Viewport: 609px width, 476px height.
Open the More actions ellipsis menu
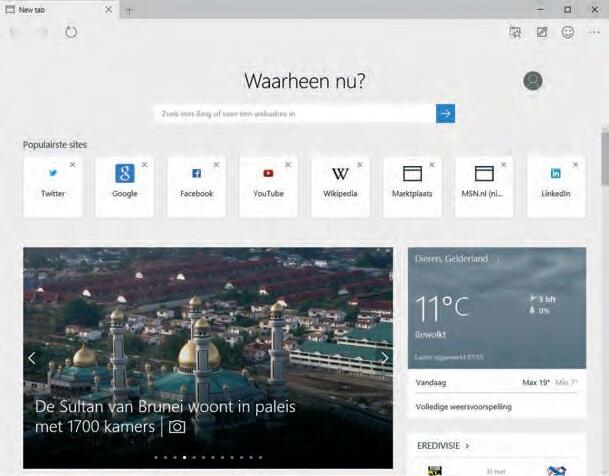click(594, 32)
